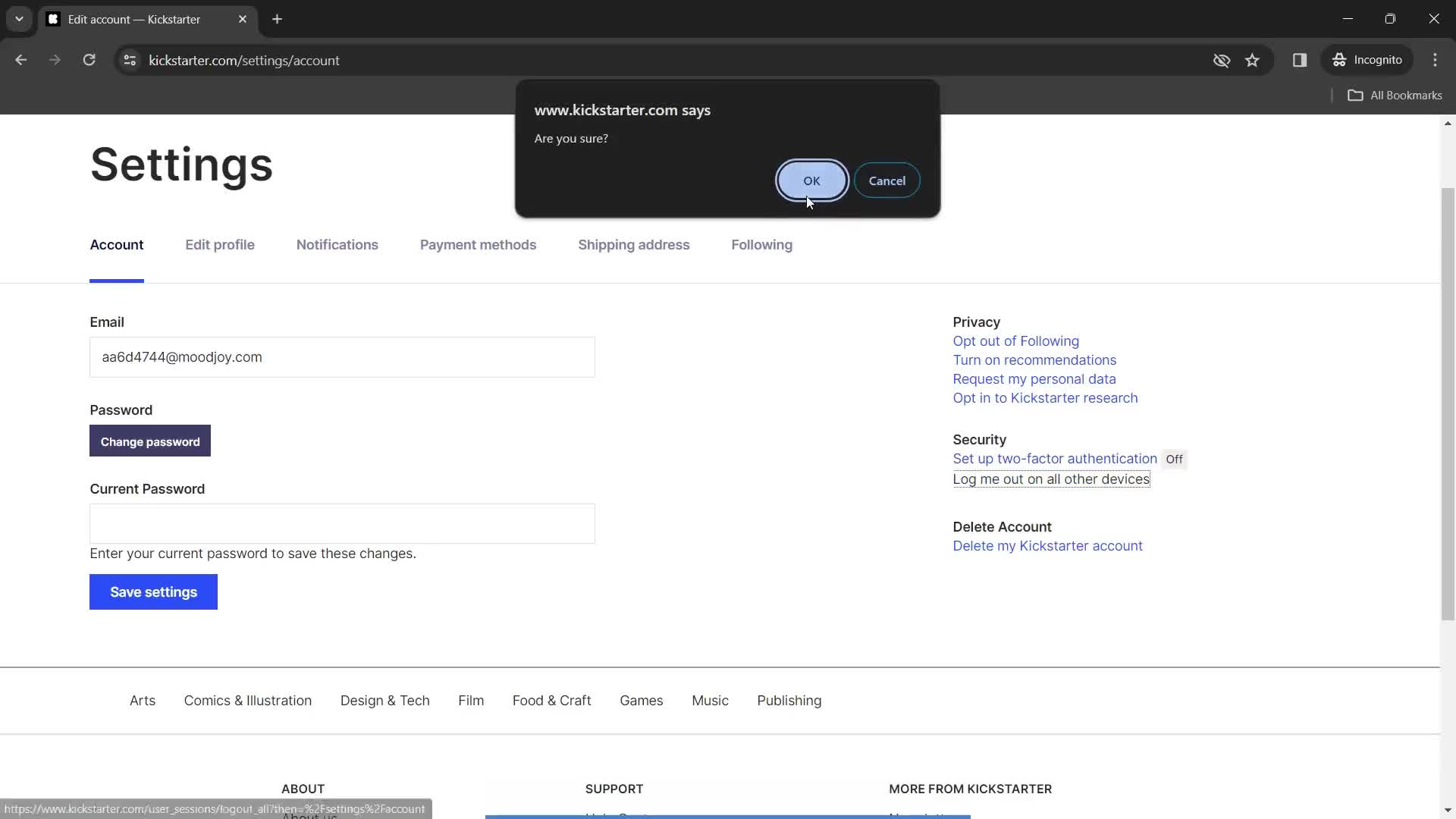Image resolution: width=1456 pixels, height=819 pixels.
Task: Open Chrome's three-dot menu
Action: pos(1435,60)
